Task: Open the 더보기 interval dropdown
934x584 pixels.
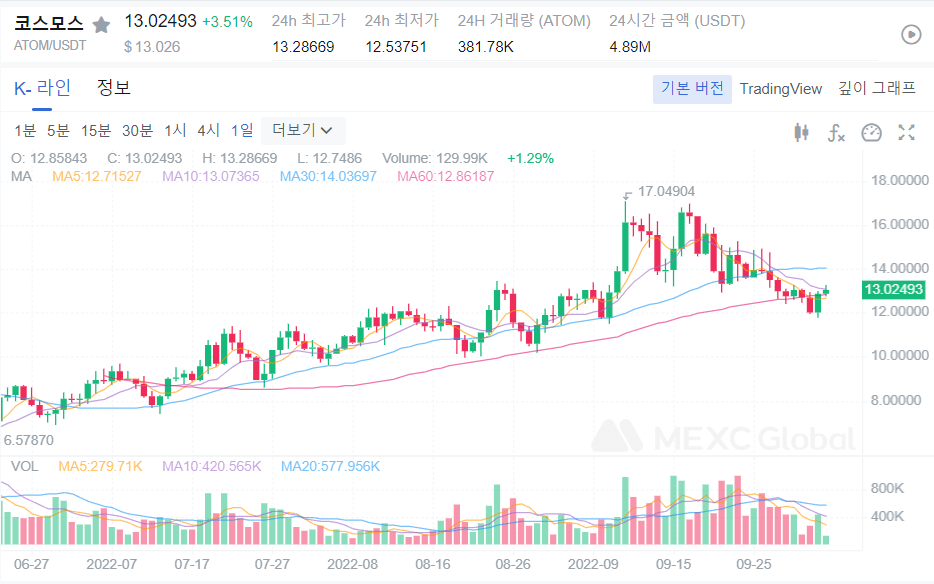Action: point(303,130)
